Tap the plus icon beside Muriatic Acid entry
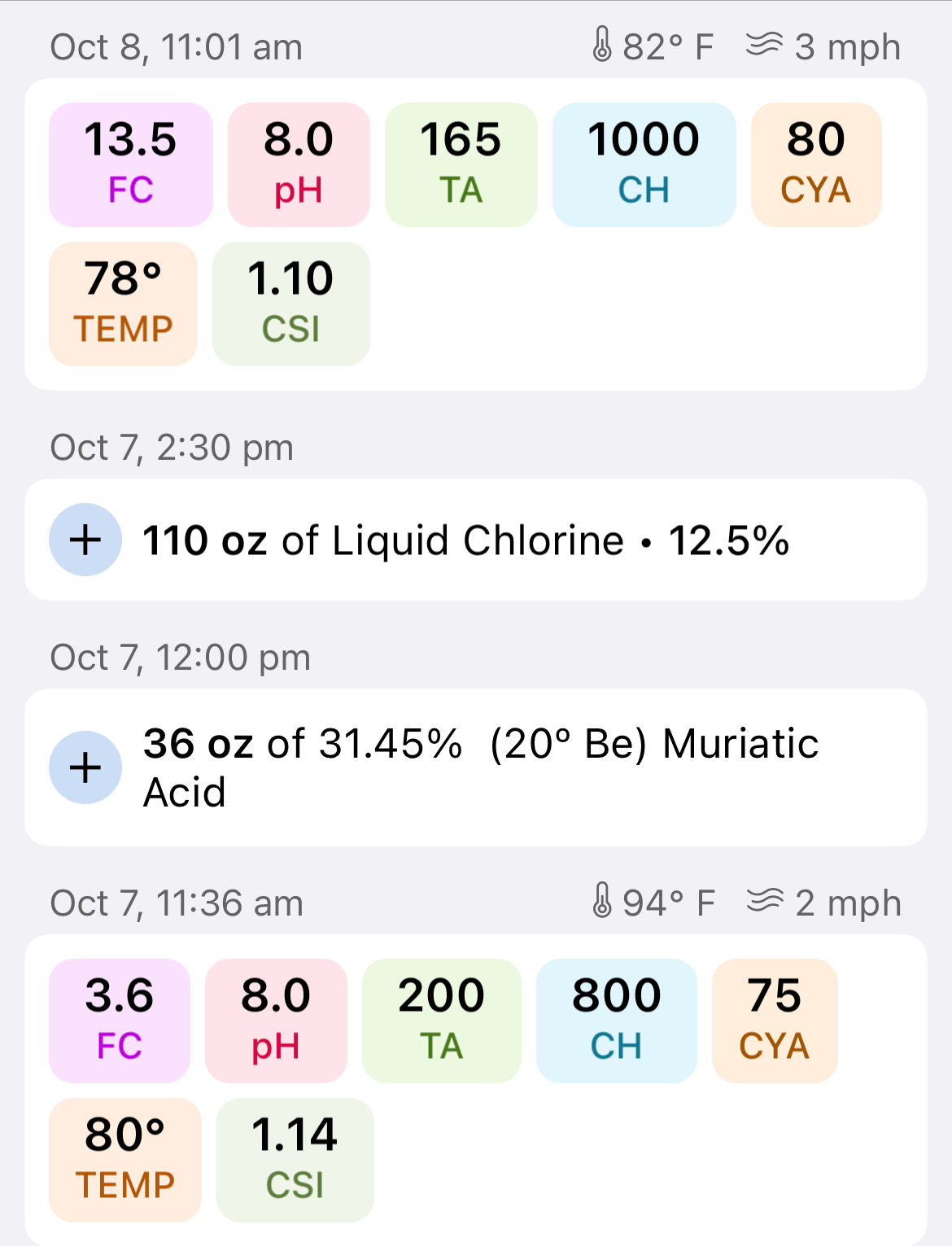Screen dimensions: 952x1246 pos(85,767)
